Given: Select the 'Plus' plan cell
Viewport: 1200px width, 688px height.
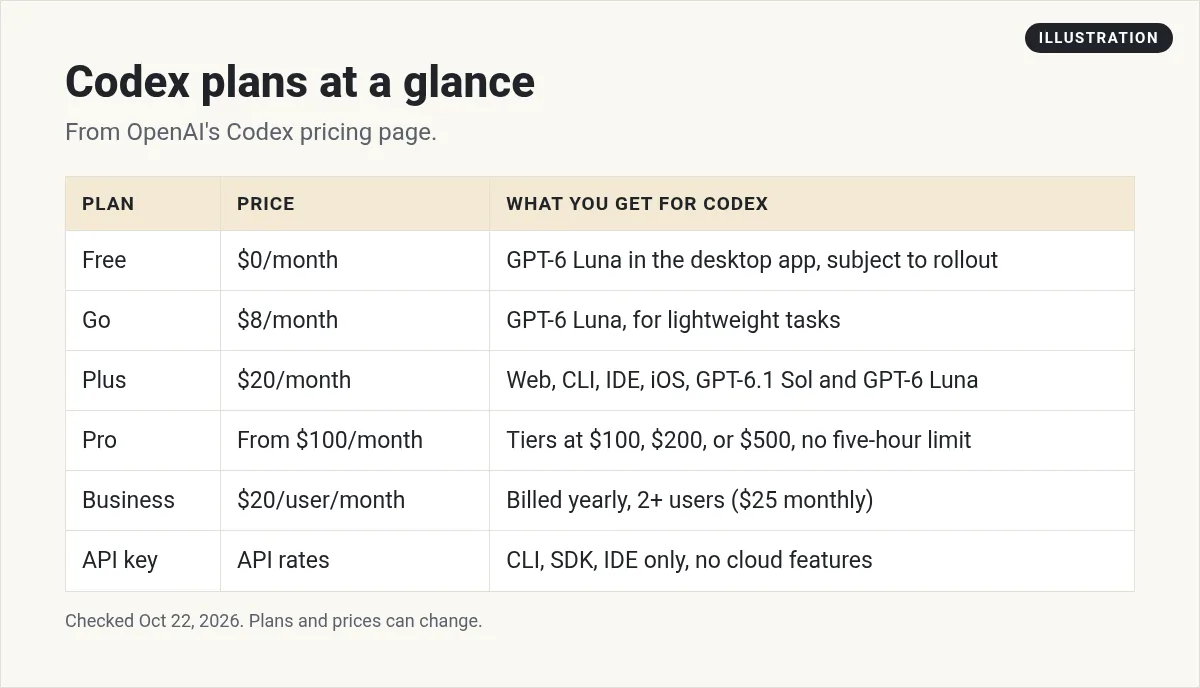Looking at the screenshot, I should [143, 380].
